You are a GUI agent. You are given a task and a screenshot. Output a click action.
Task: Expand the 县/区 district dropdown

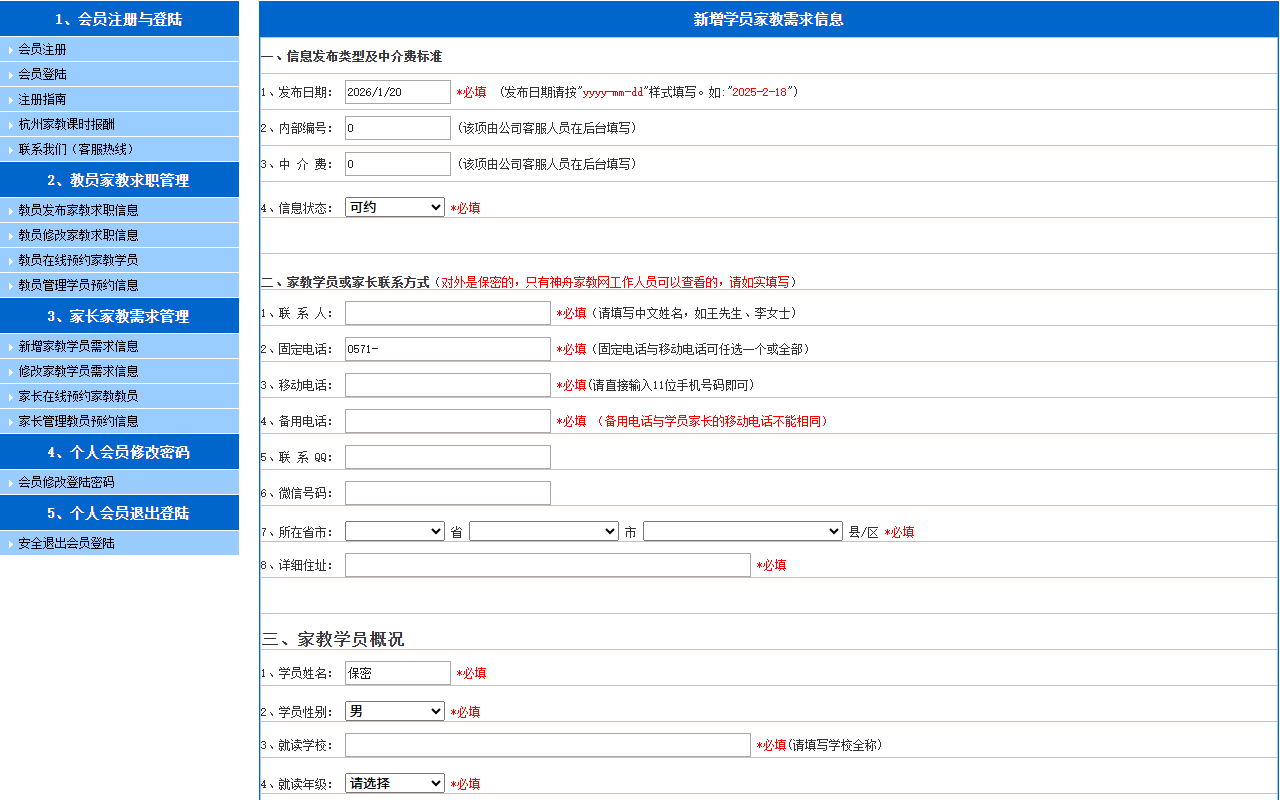point(742,531)
